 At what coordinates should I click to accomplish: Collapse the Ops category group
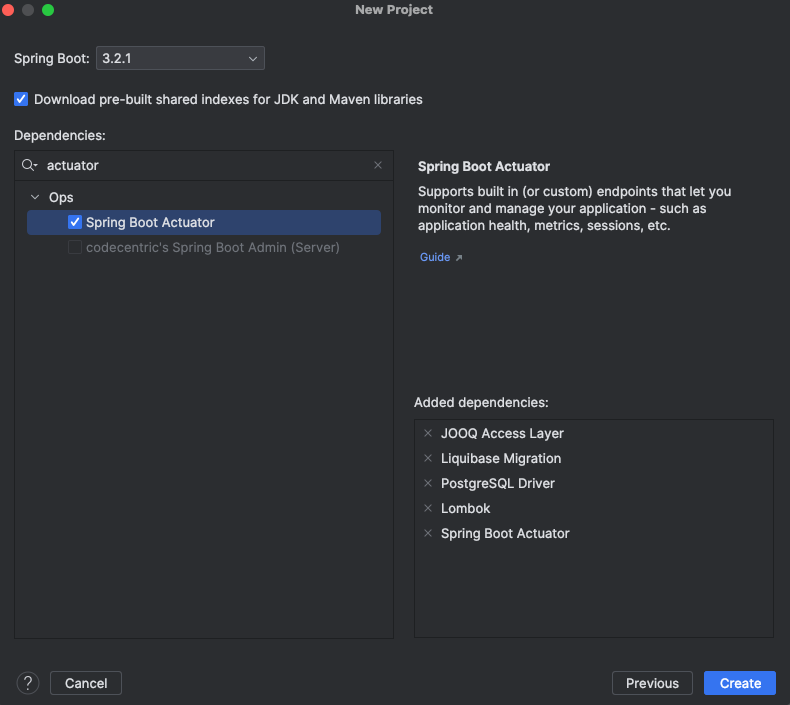coord(36,197)
